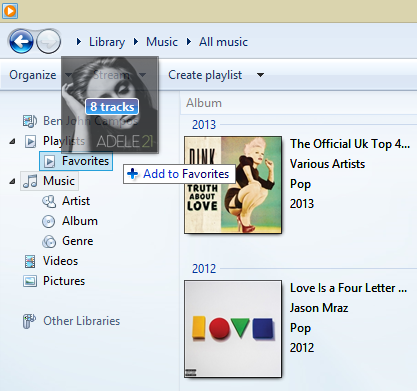
Task: Click the Various Artists album artist text
Action: pyautogui.click(x=327, y=164)
